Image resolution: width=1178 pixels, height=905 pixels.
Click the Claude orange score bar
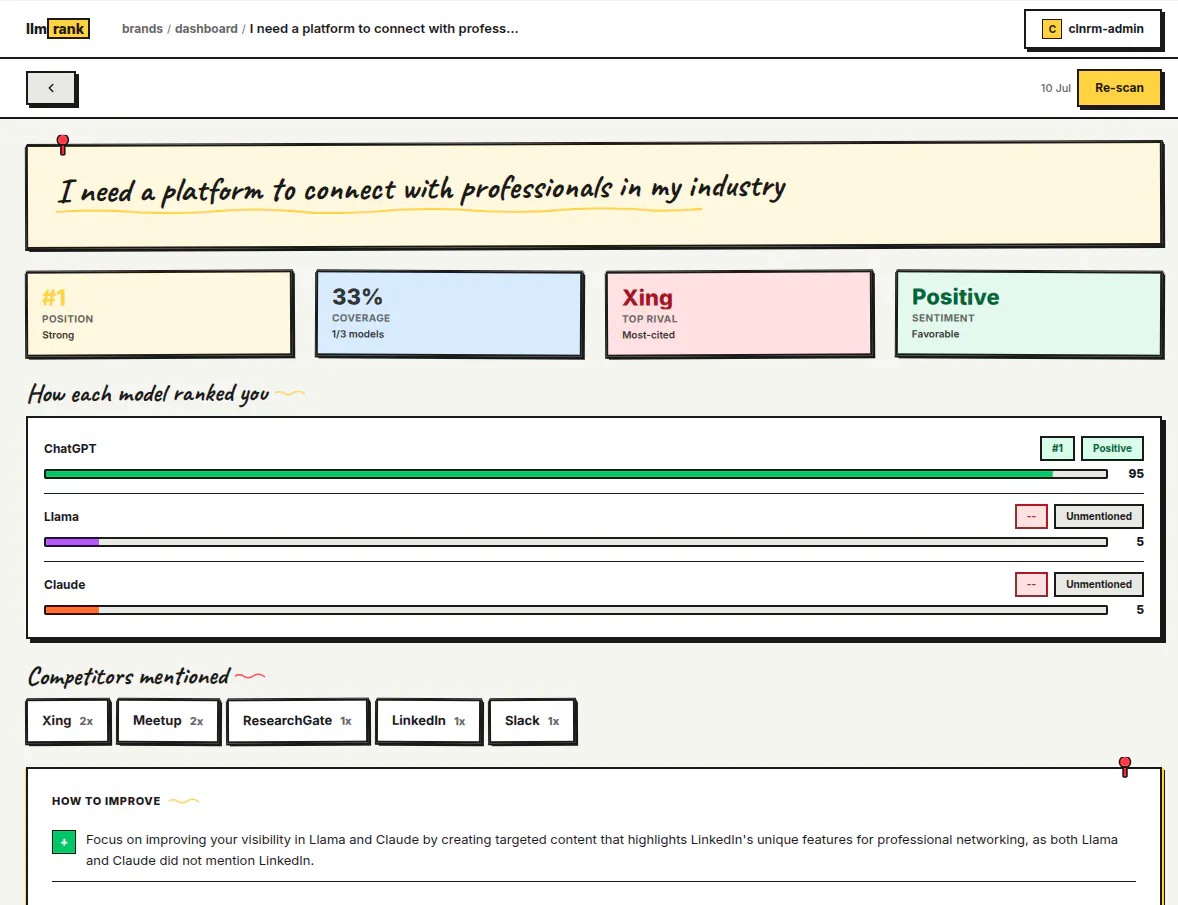coord(575,610)
